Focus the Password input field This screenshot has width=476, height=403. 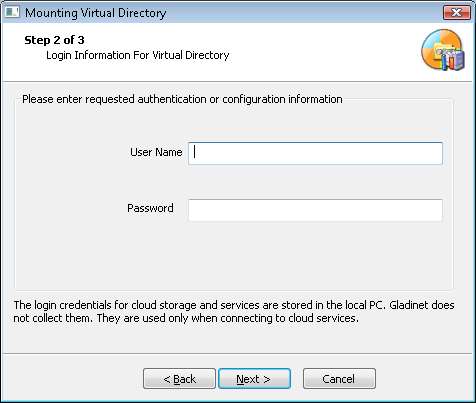[x=315, y=210]
